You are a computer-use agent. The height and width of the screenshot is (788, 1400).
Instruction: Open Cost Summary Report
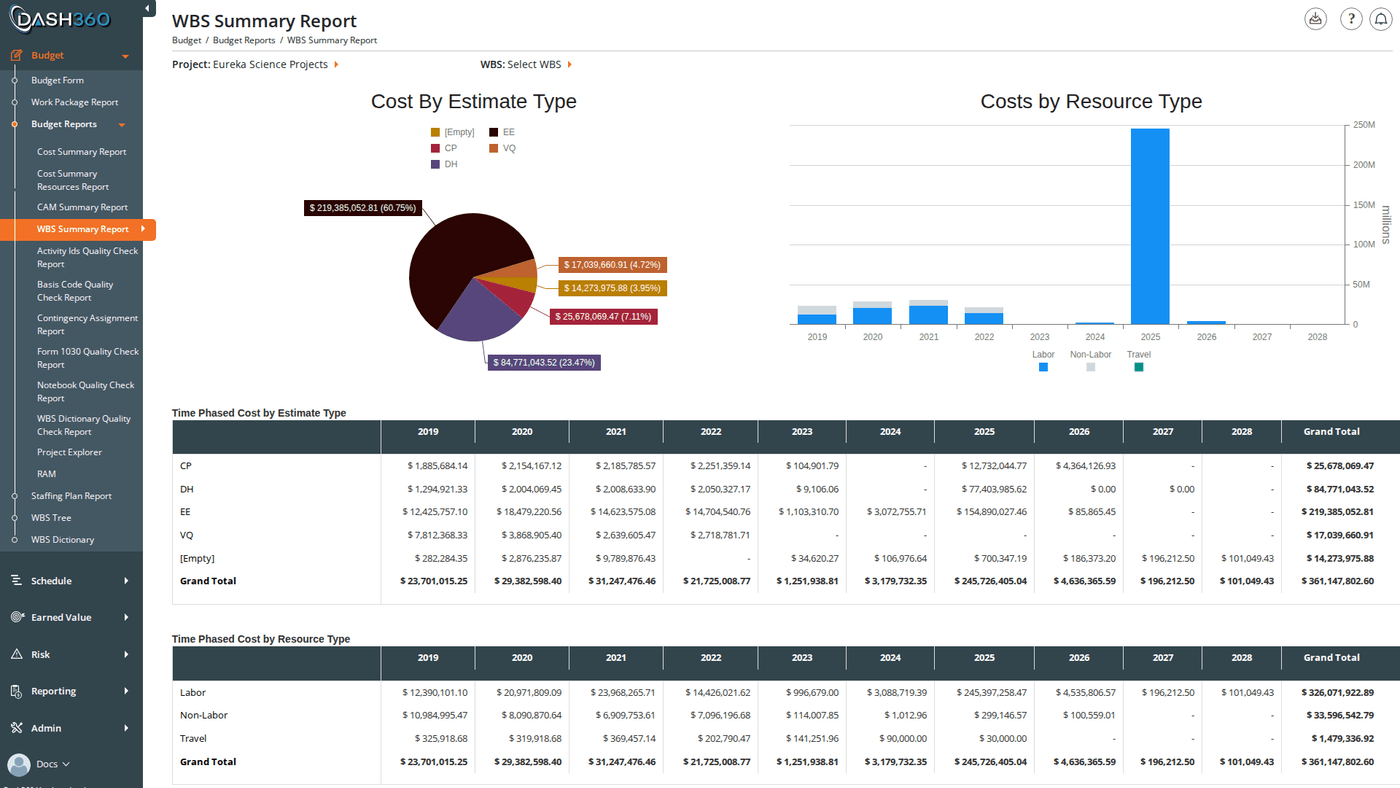(82, 152)
